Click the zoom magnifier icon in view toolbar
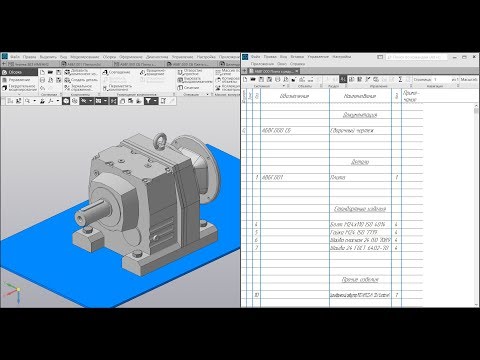The width and height of the screenshot is (480, 360). (x=27, y=101)
